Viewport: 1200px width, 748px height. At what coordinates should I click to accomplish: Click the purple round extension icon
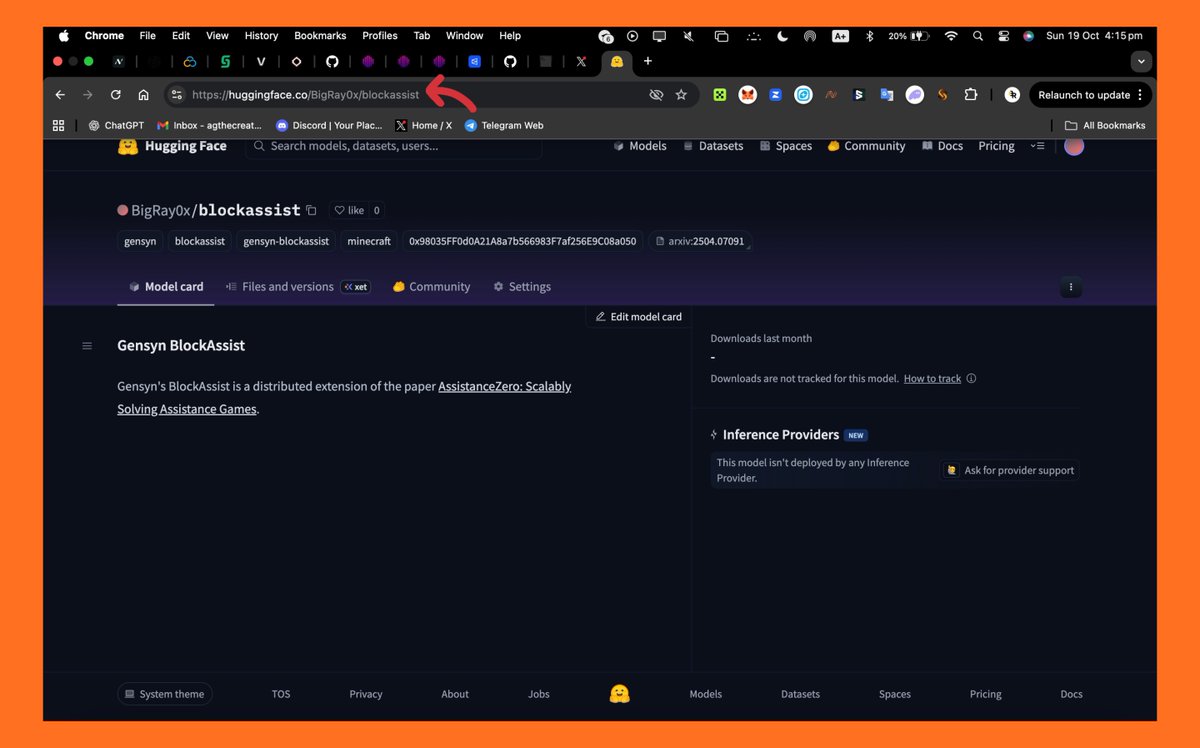coord(914,95)
